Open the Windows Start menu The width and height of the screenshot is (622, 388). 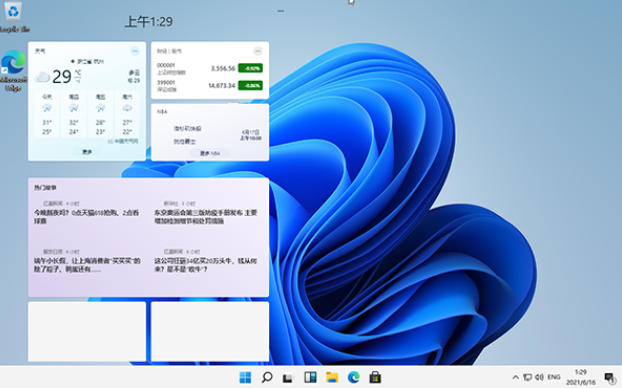[245, 377]
